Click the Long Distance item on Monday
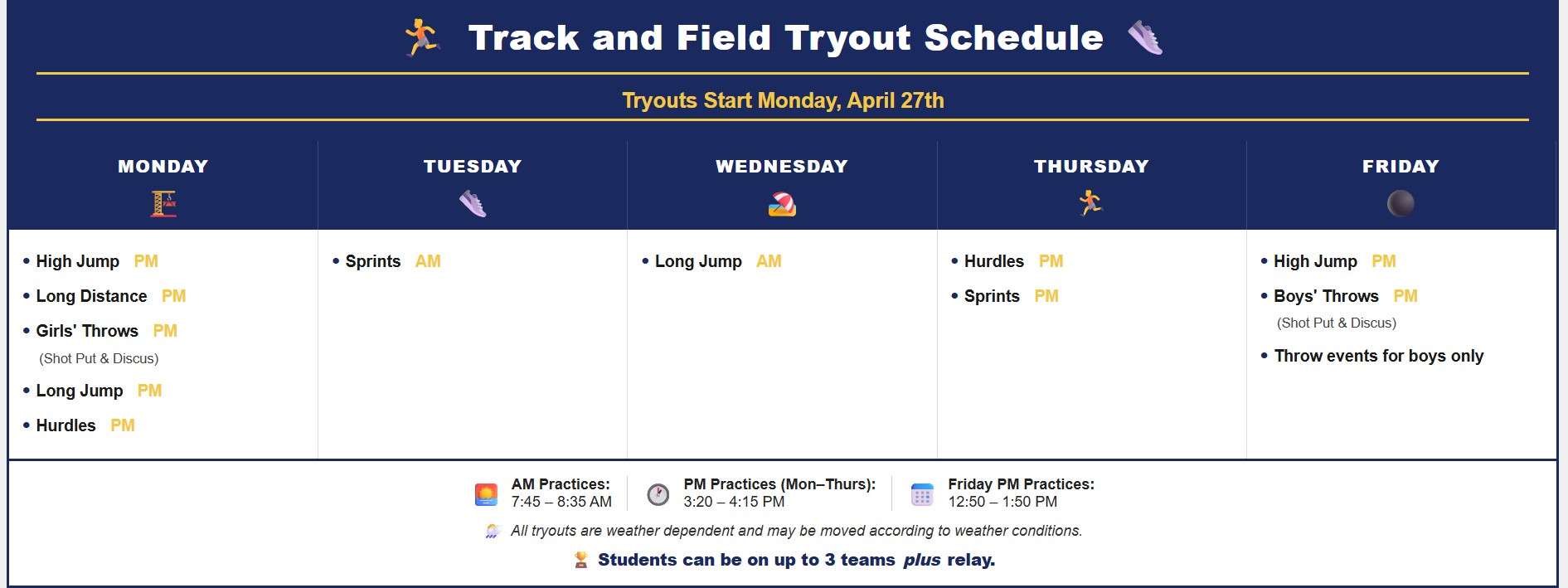1568x588 pixels. (x=91, y=296)
